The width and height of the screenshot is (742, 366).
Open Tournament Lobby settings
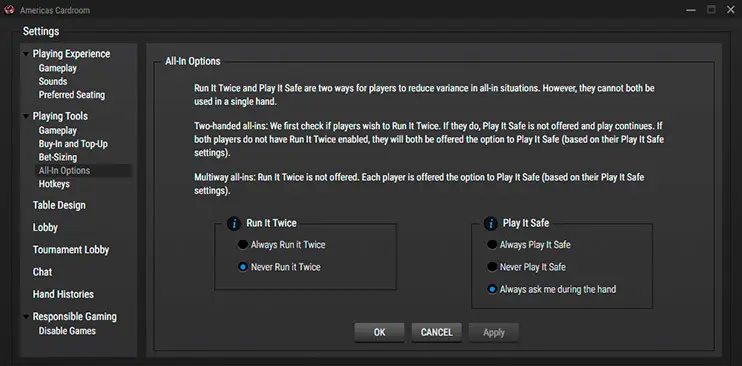pos(71,250)
